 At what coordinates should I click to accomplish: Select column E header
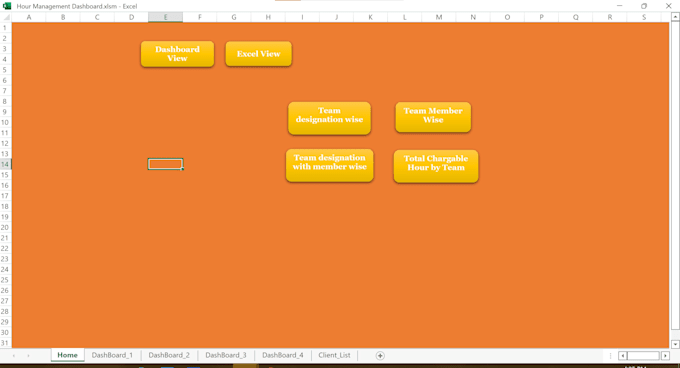coord(166,17)
